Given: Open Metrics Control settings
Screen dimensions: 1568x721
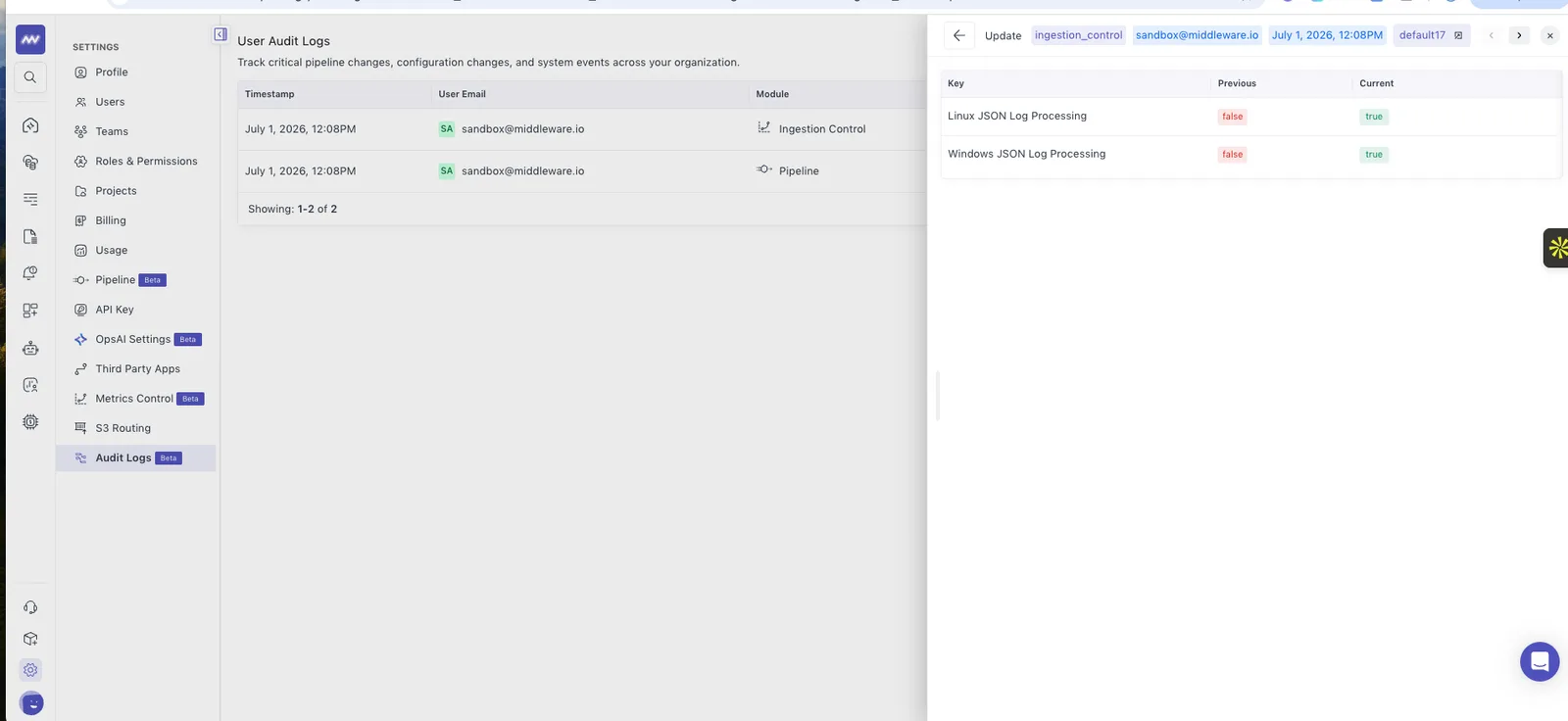Looking at the screenshot, I should pos(136,399).
